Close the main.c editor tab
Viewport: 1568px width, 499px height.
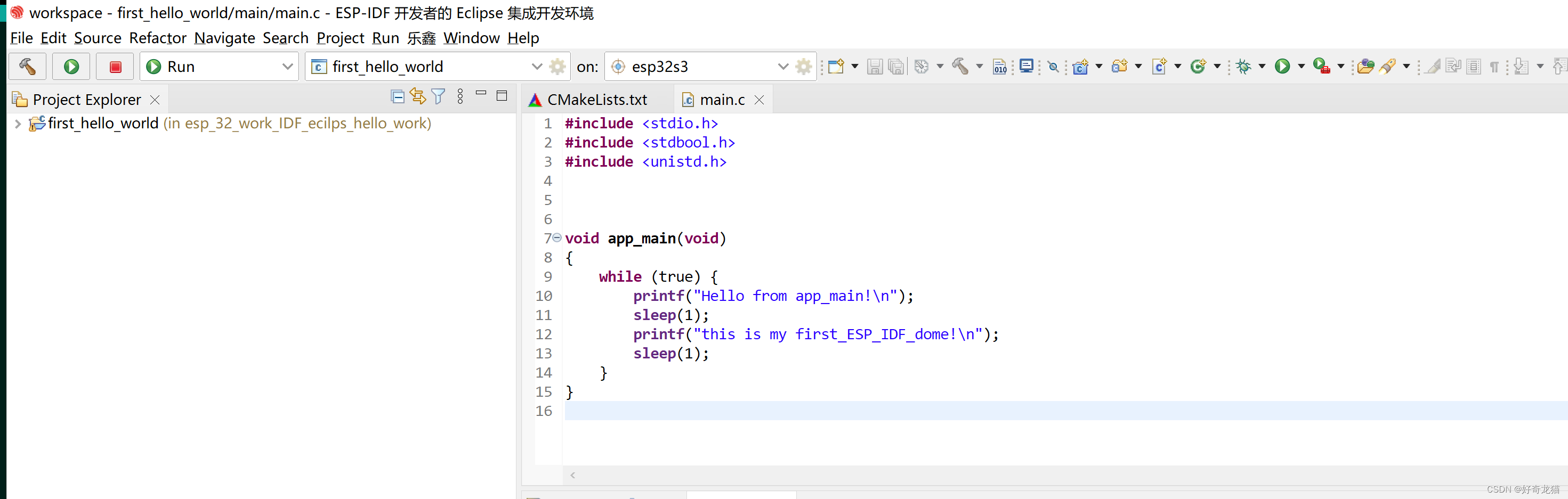tap(759, 100)
